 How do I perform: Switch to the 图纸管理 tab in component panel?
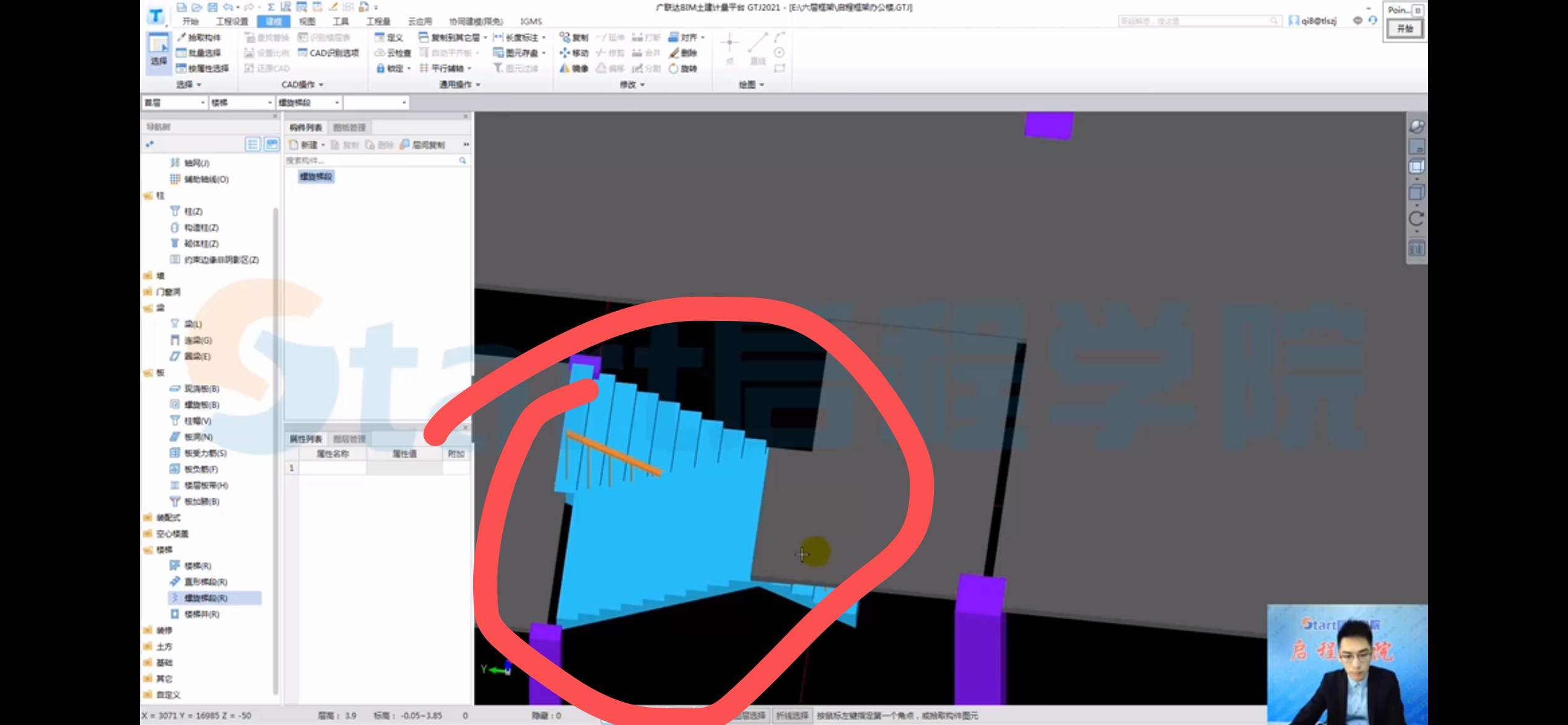click(349, 127)
